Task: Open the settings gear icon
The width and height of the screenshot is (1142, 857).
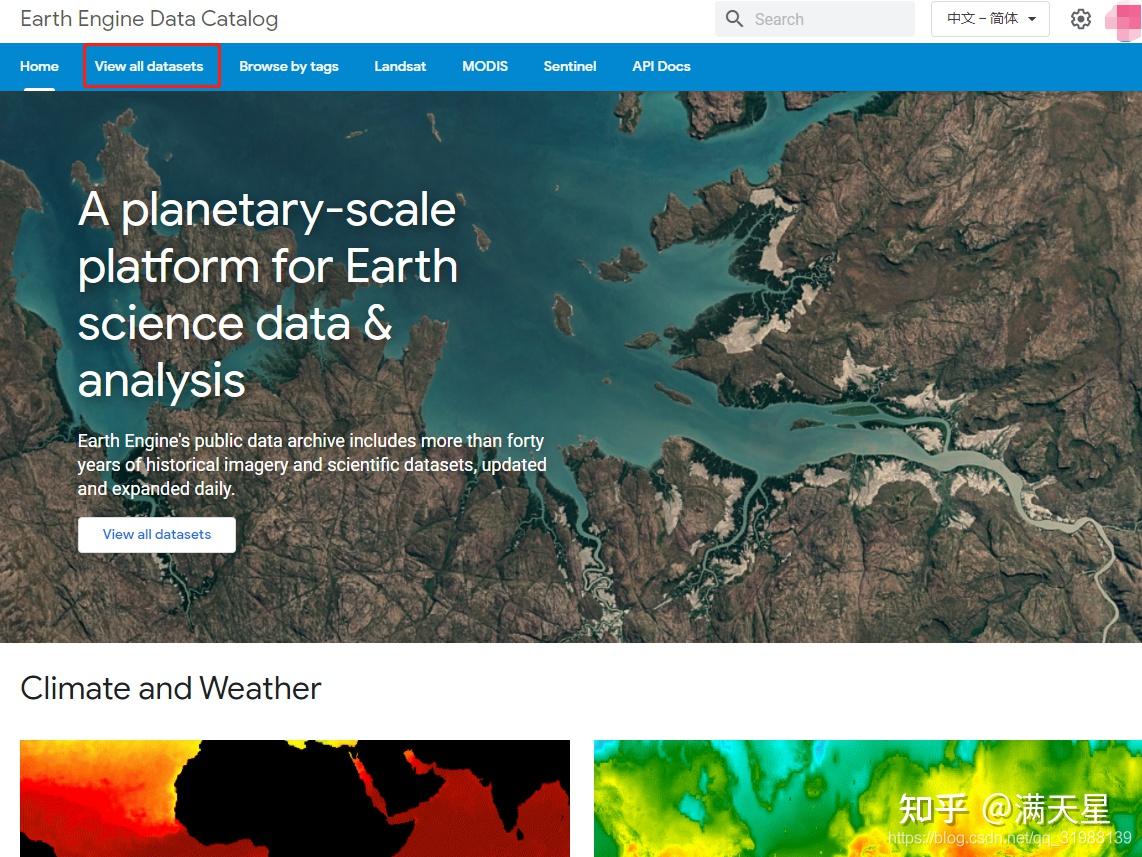Action: tap(1081, 19)
